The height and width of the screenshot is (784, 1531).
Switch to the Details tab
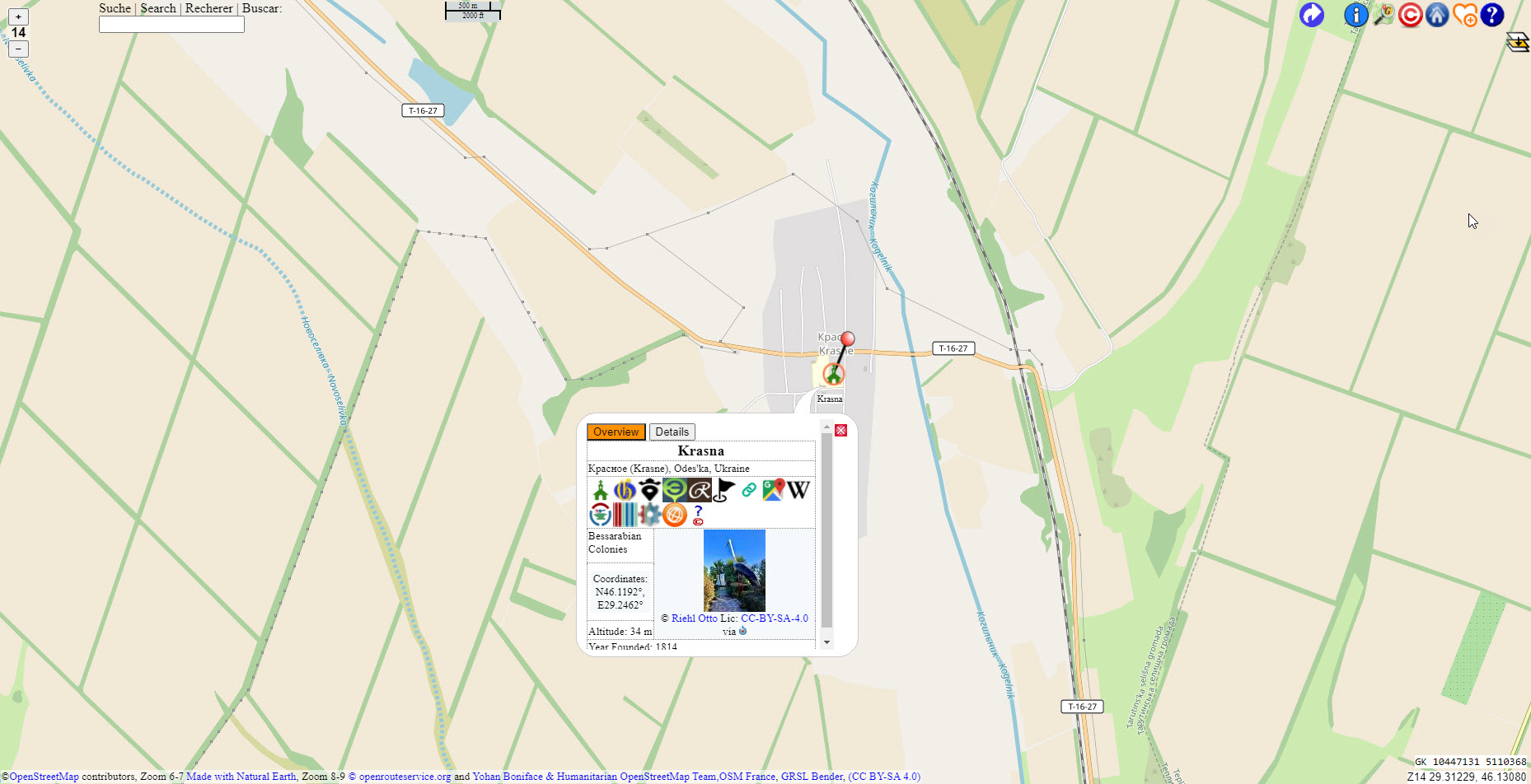coord(672,432)
